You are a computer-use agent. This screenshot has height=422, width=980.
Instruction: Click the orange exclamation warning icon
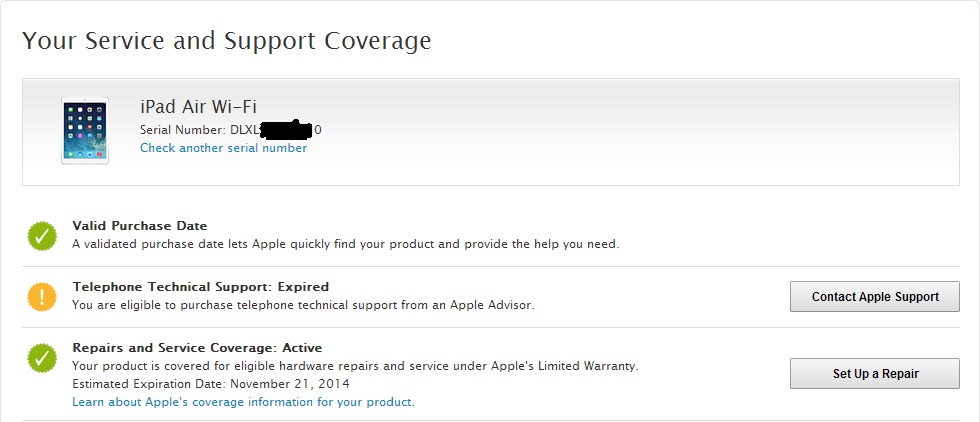42,296
